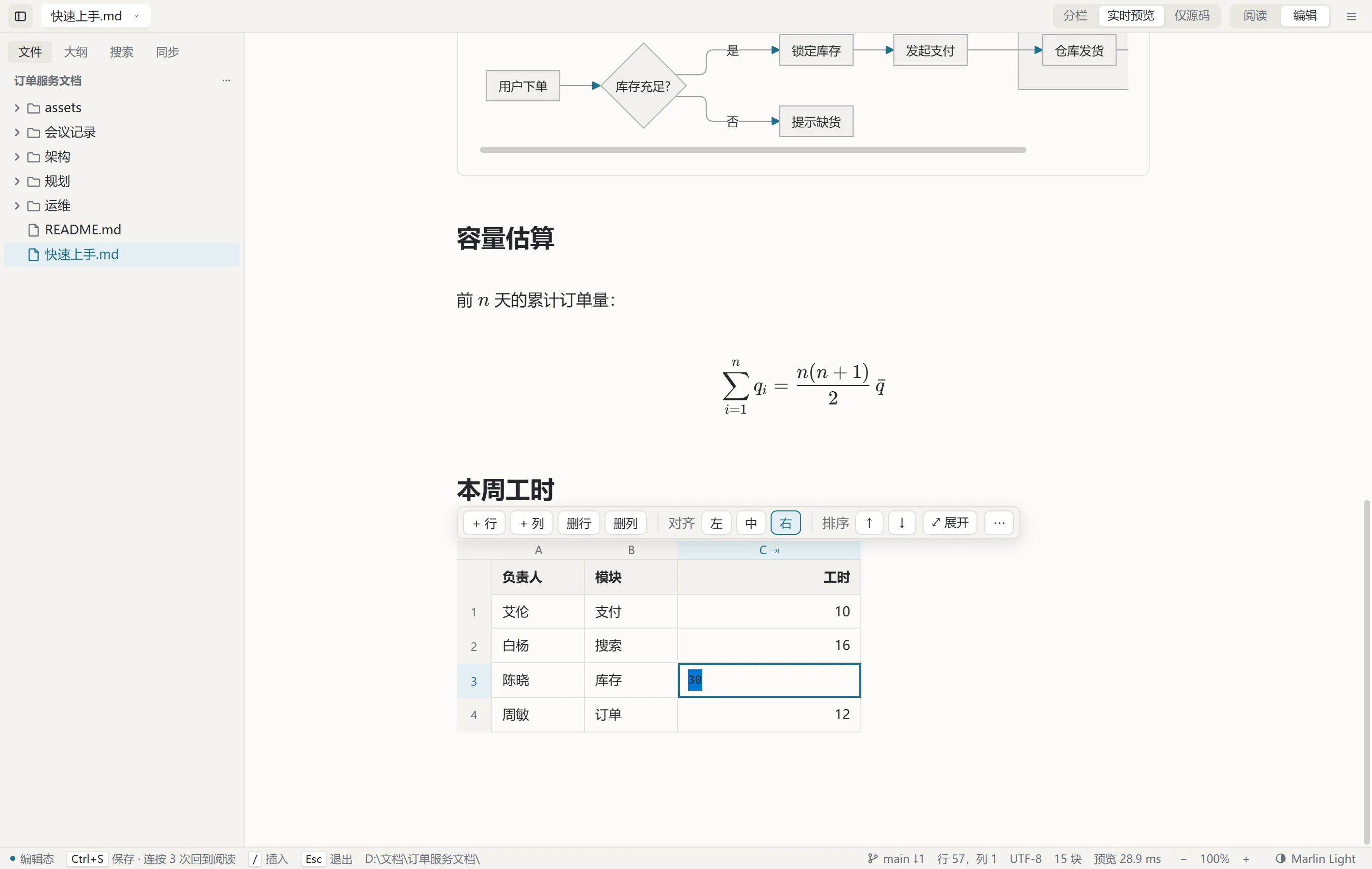This screenshot has width=1372, height=869.
Task: Zoom out with the minus button
Action: click(1183, 858)
